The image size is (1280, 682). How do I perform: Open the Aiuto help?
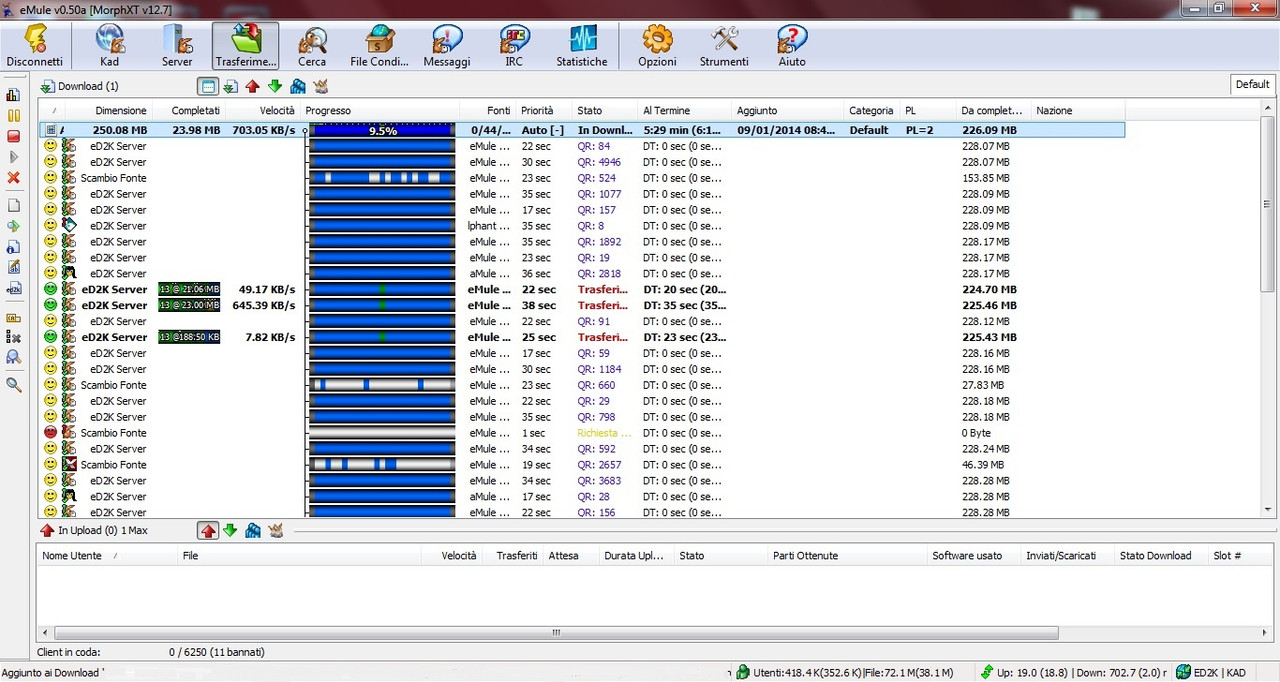click(792, 46)
